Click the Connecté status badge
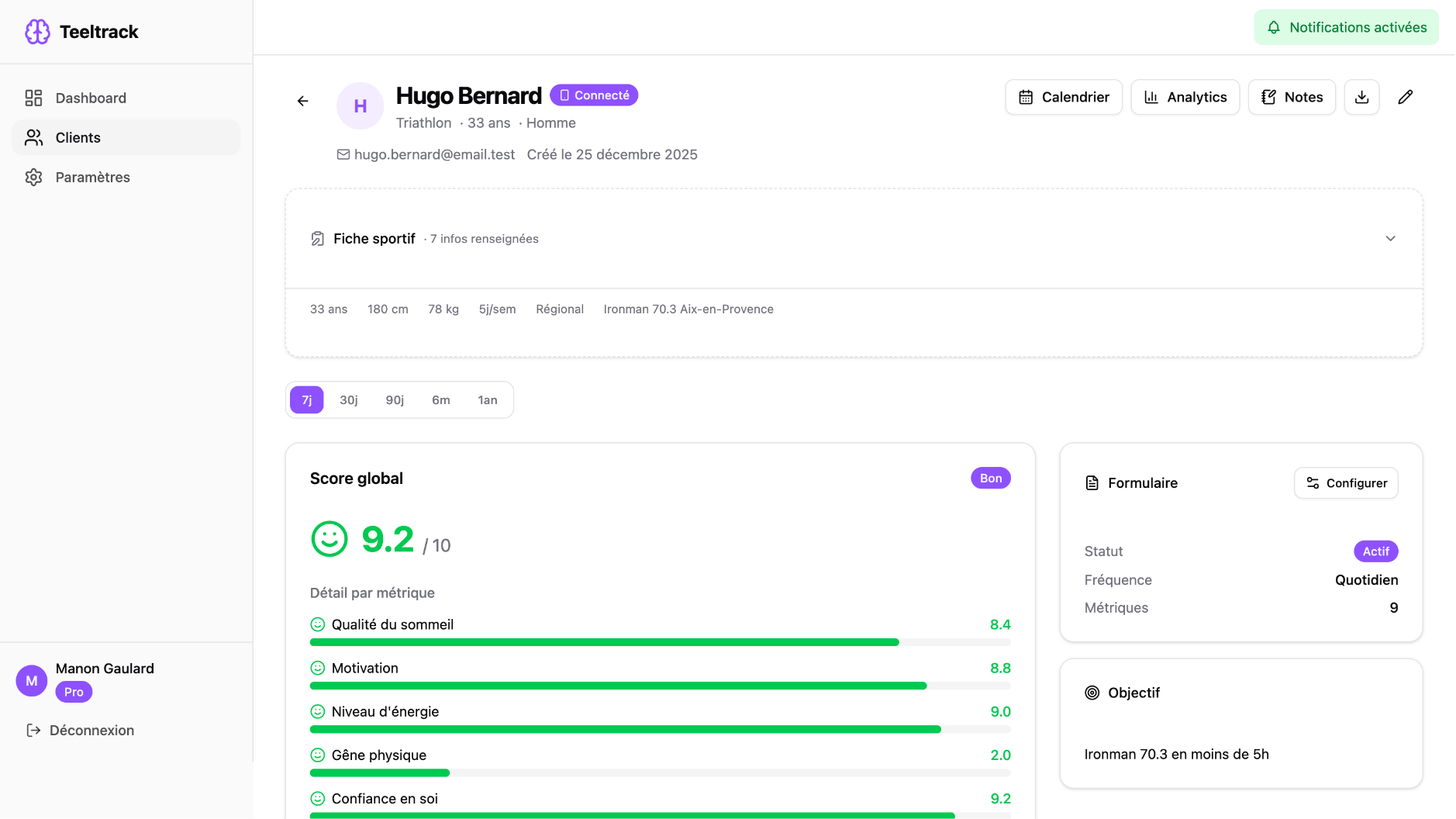 tap(594, 95)
